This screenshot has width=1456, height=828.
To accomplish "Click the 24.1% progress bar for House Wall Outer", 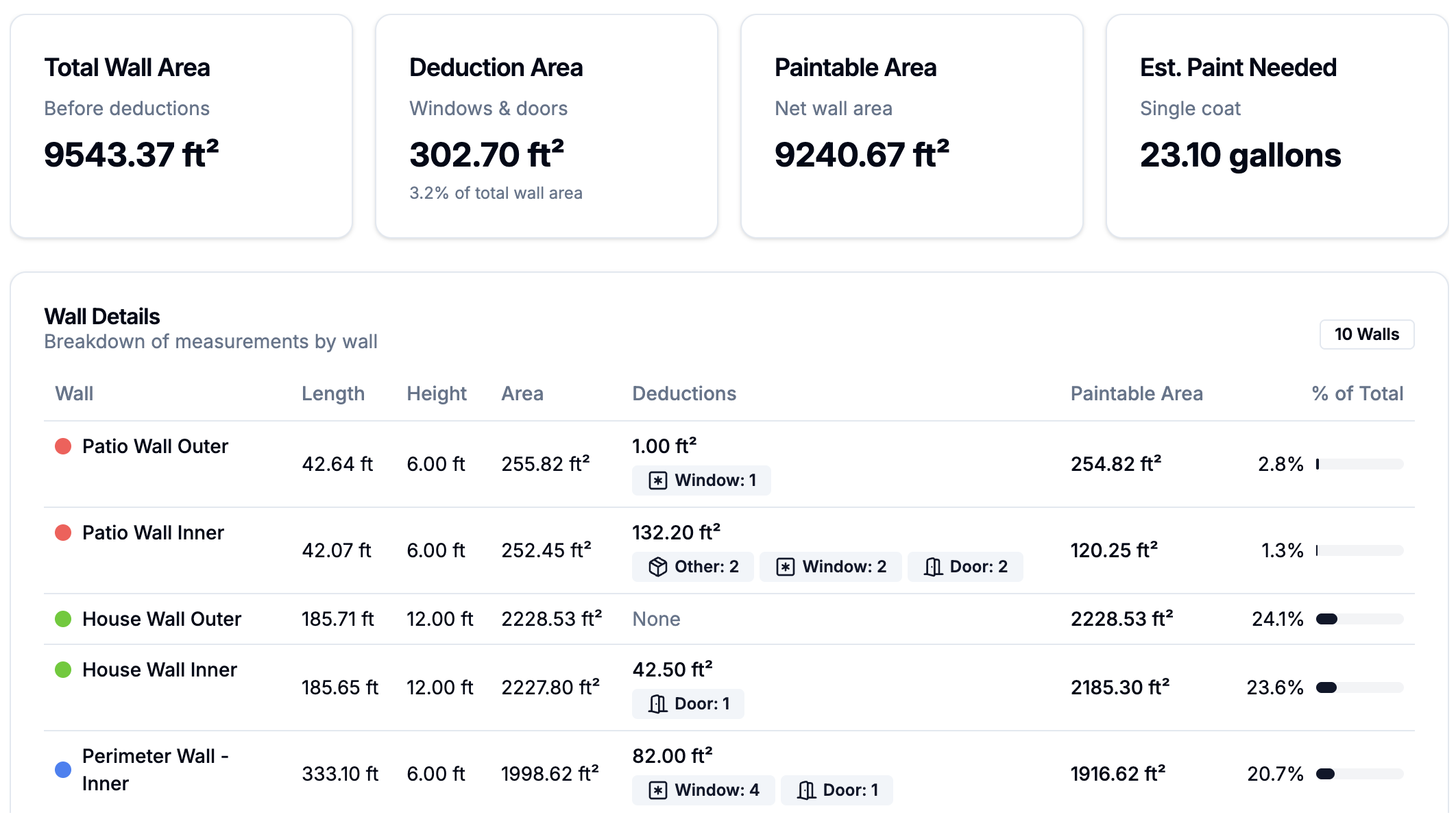I will click(1359, 619).
